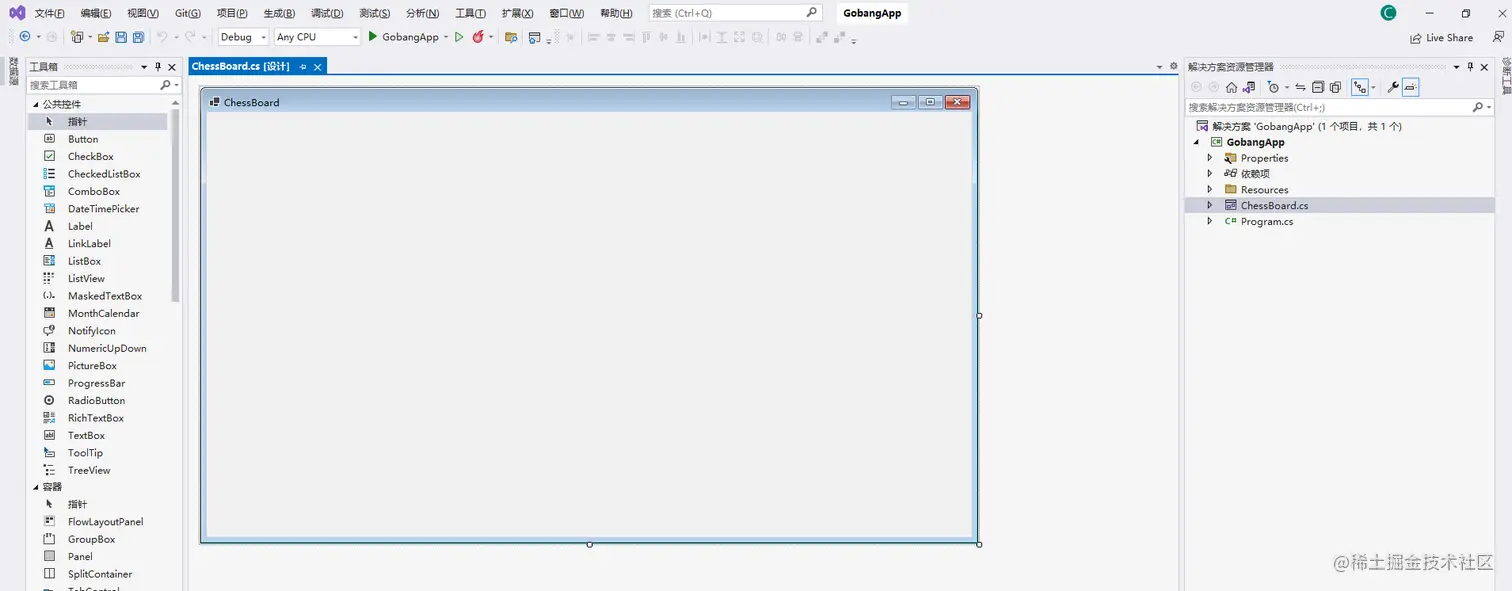Screen dimensions: 1512x591
Task: Select the ComboBox control in toolbox
Action: [94, 192]
